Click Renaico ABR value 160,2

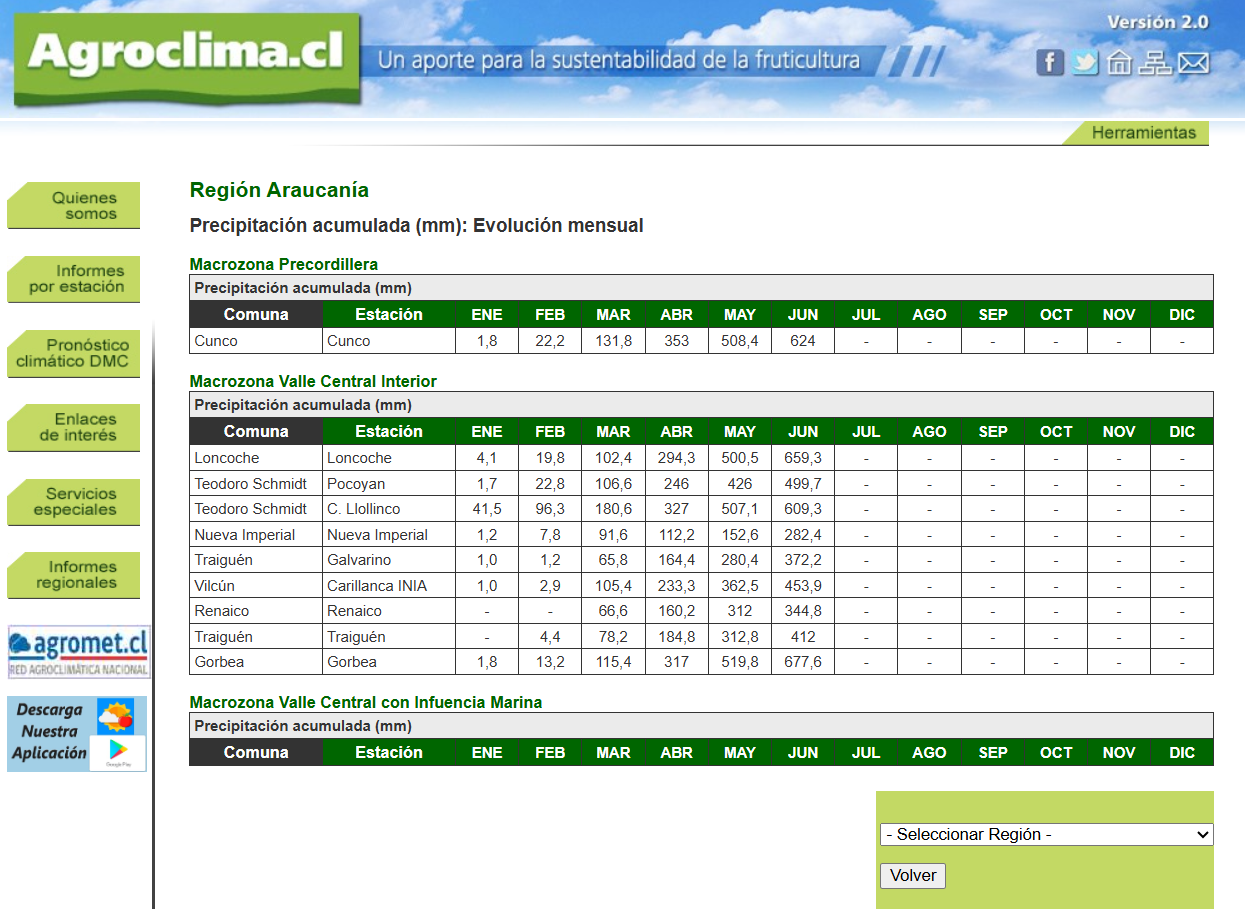click(x=677, y=611)
